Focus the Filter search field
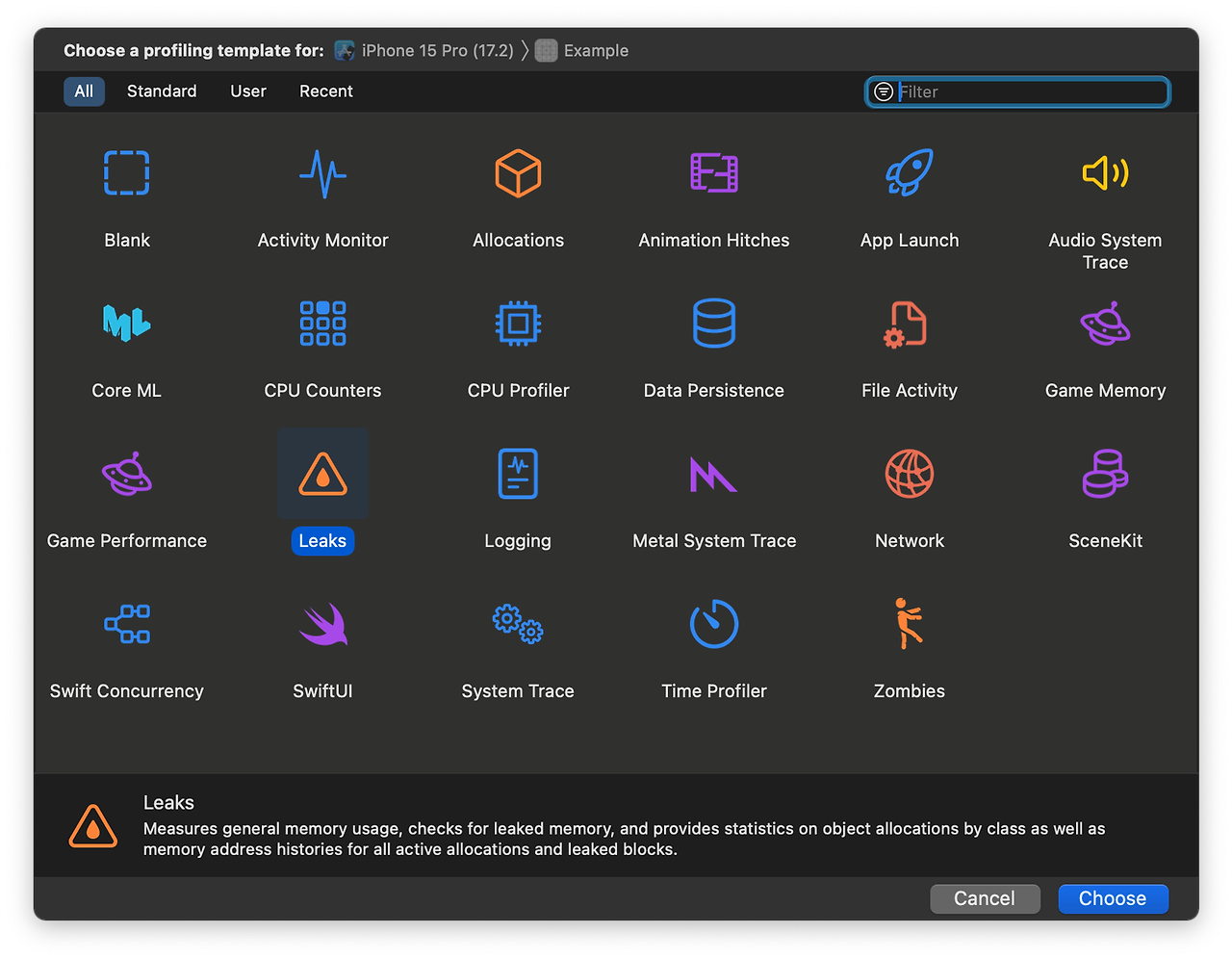Image resolution: width=1232 pixels, height=959 pixels. (x=1017, y=91)
